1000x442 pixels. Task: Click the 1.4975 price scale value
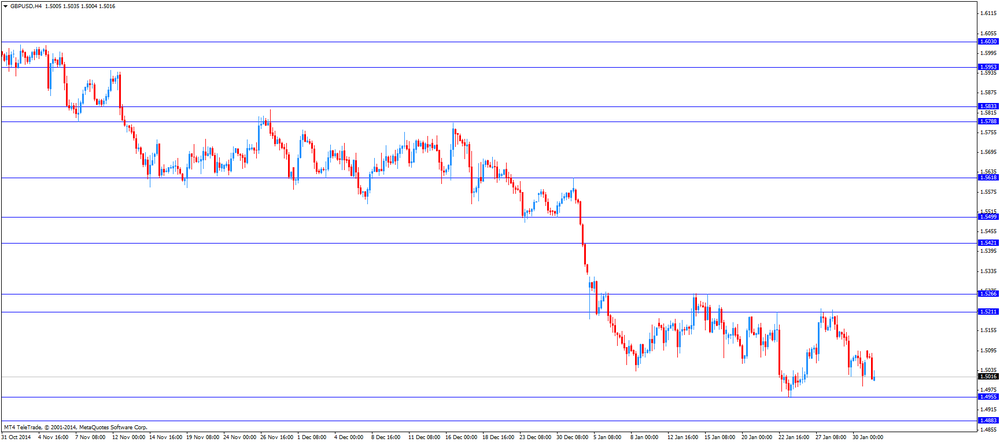(x=989, y=390)
